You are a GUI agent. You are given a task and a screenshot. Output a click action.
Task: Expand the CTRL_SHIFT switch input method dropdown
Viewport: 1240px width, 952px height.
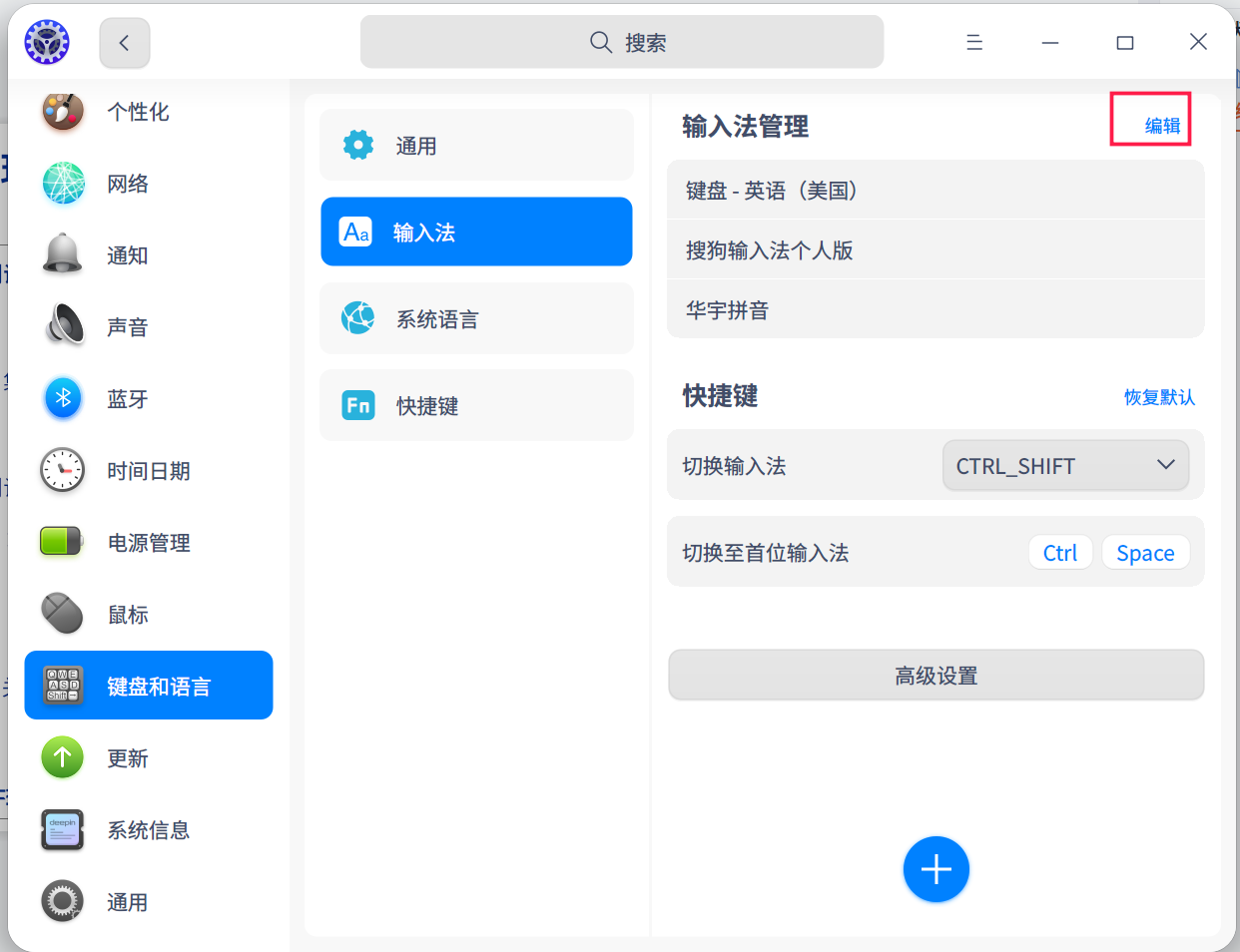(1065, 466)
